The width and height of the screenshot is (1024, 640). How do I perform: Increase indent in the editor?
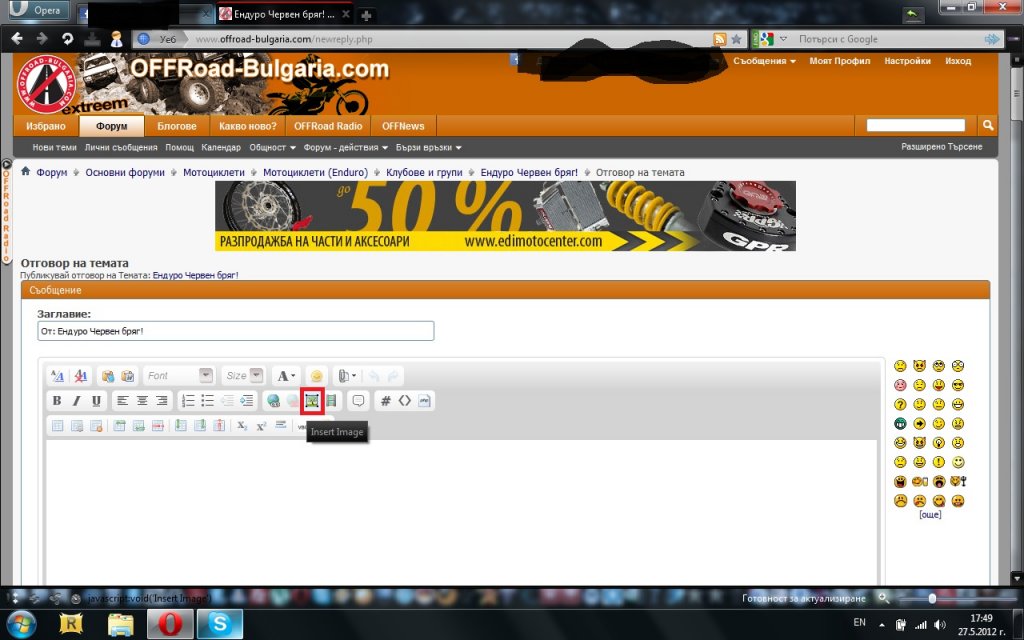[x=247, y=400]
